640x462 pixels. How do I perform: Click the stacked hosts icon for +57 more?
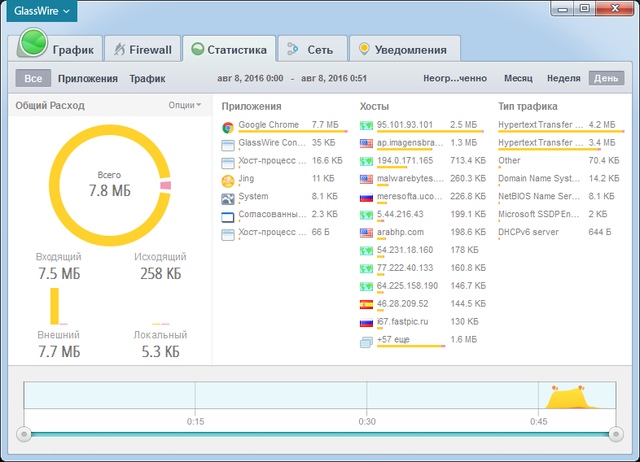(x=367, y=341)
